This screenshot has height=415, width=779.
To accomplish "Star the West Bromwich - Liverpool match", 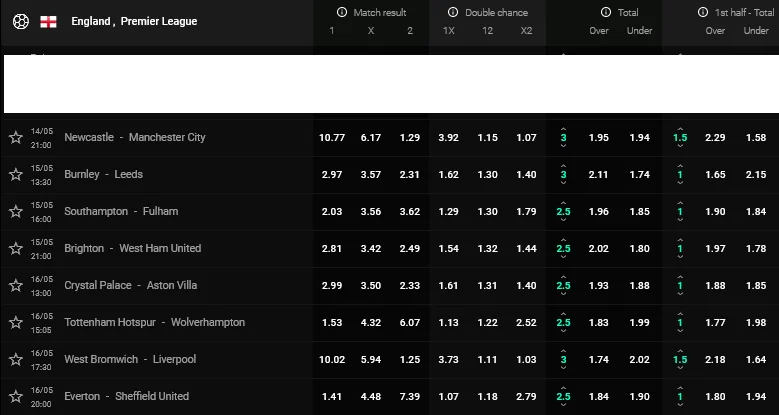I will [15, 360].
